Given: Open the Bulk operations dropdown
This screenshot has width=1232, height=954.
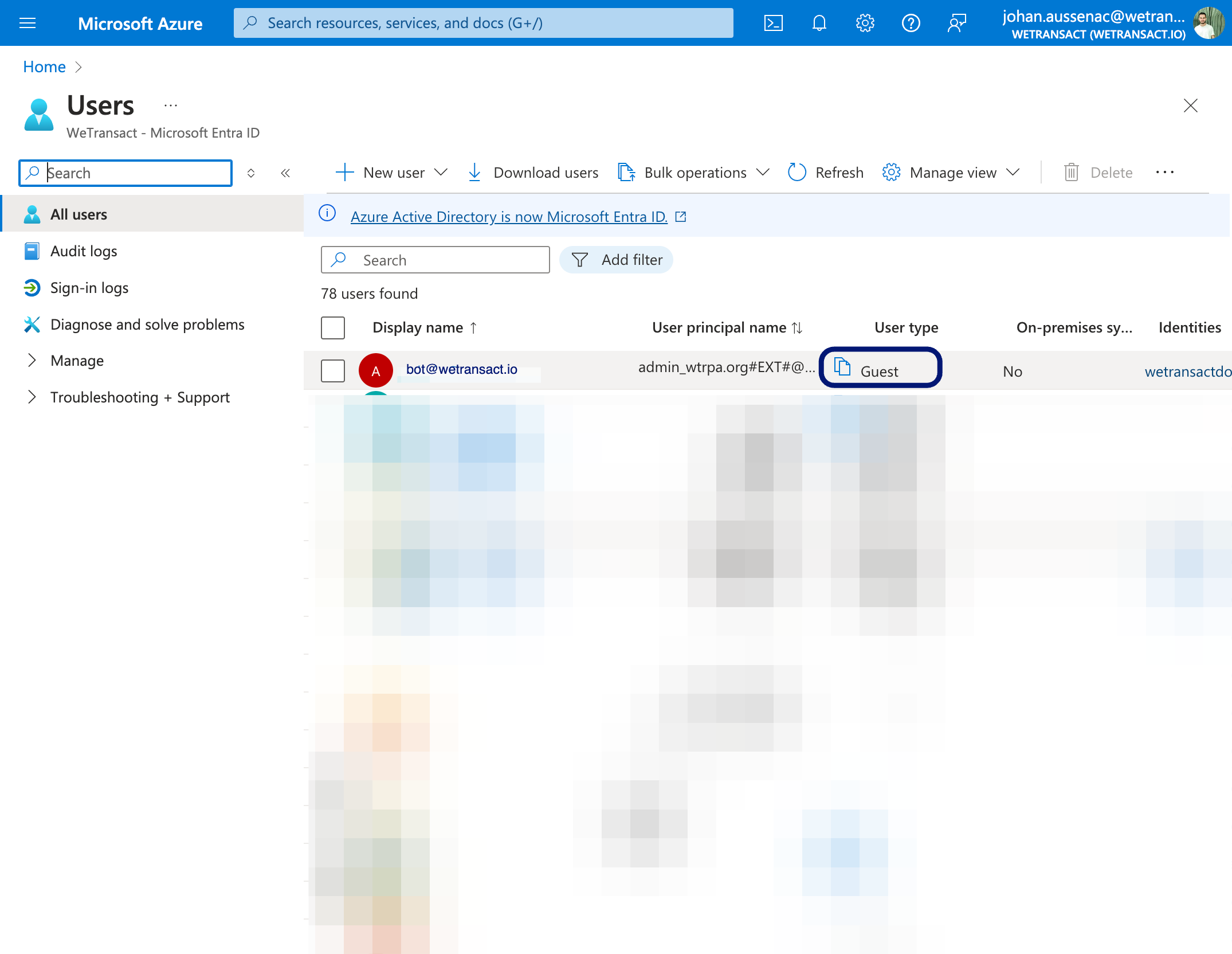Looking at the screenshot, I should click(693, 173).
